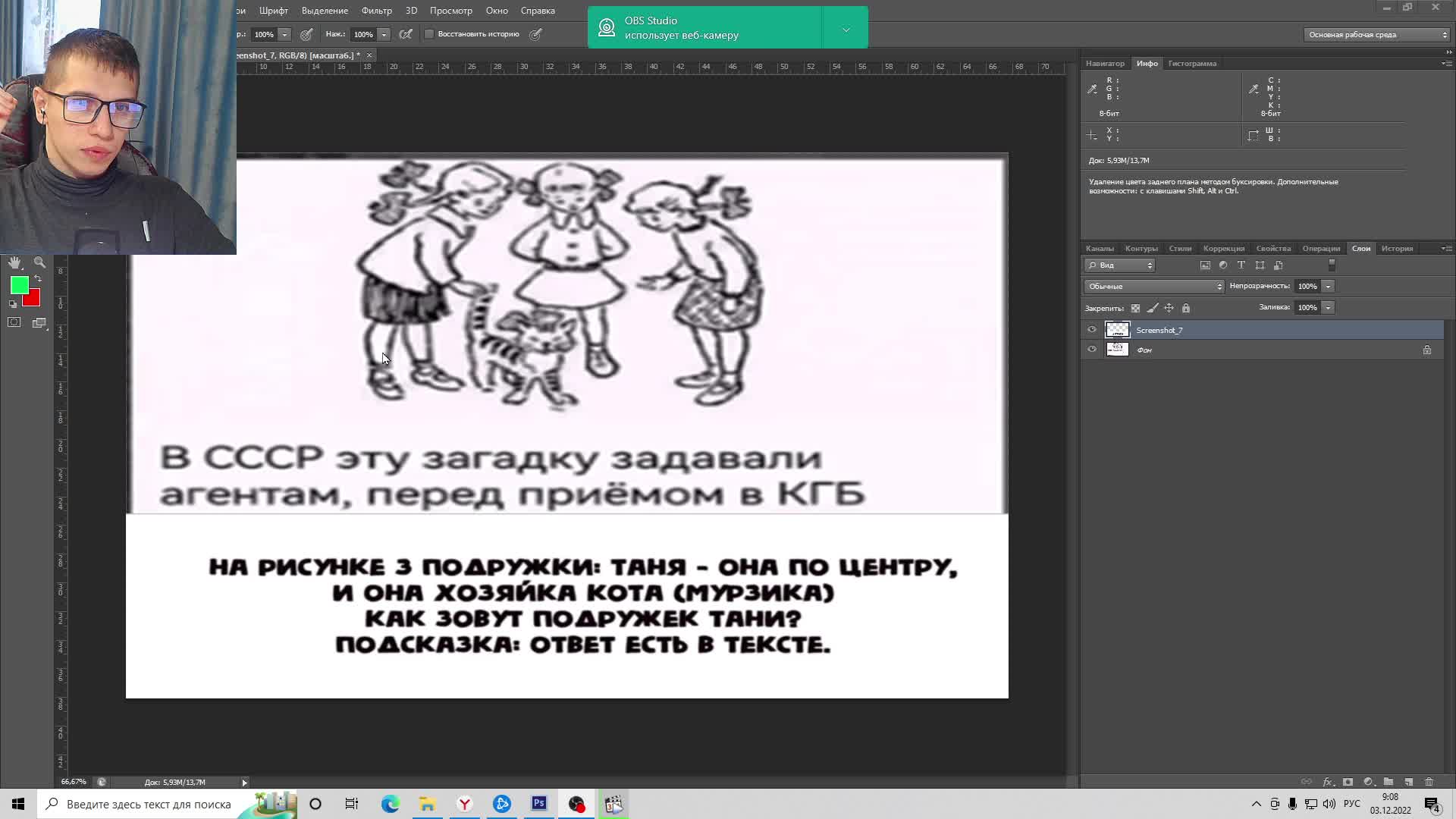Open the Непрозрачность opacity dropdown arrow
The height and width of the screenshot is (819, 1456).
tap(1328, 286)
